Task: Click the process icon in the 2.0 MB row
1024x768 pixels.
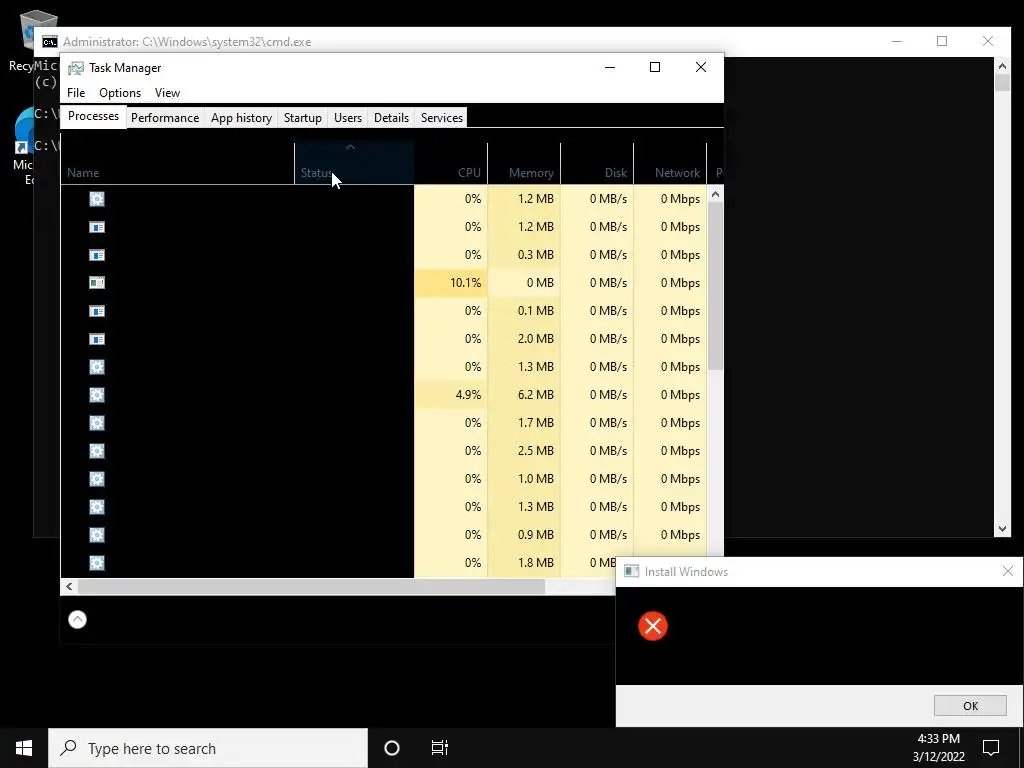Action: coord(97,339)
